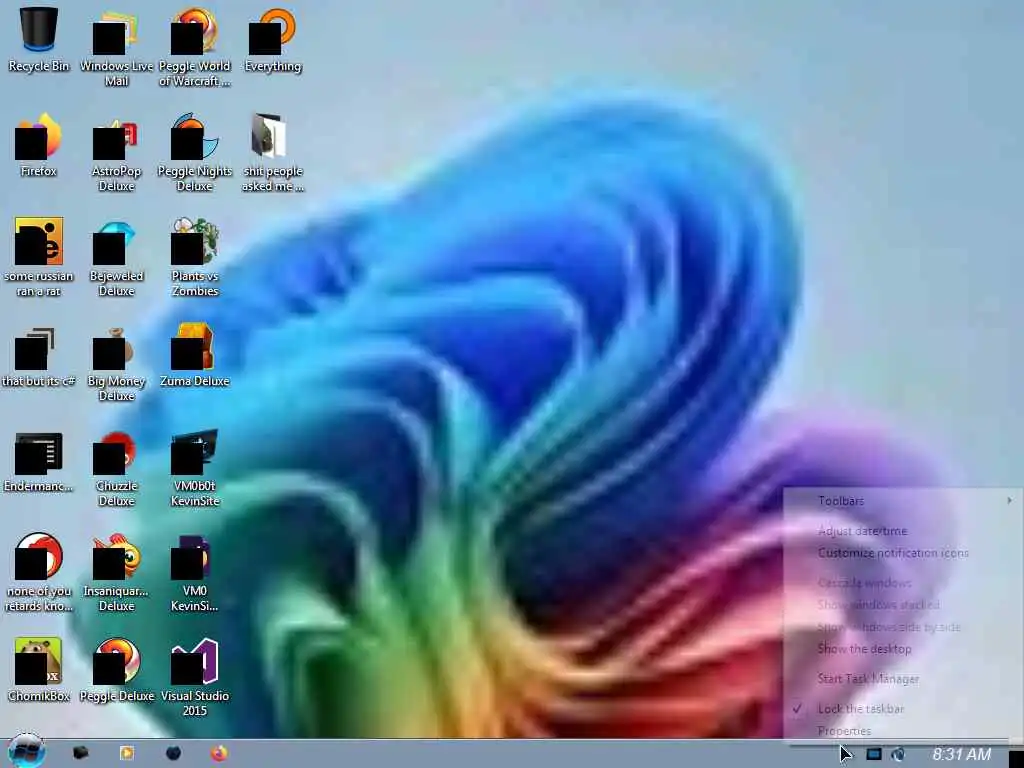Launch Big Money Deluxe
This screenshot has height=768, width=1024.
point(116,363)
